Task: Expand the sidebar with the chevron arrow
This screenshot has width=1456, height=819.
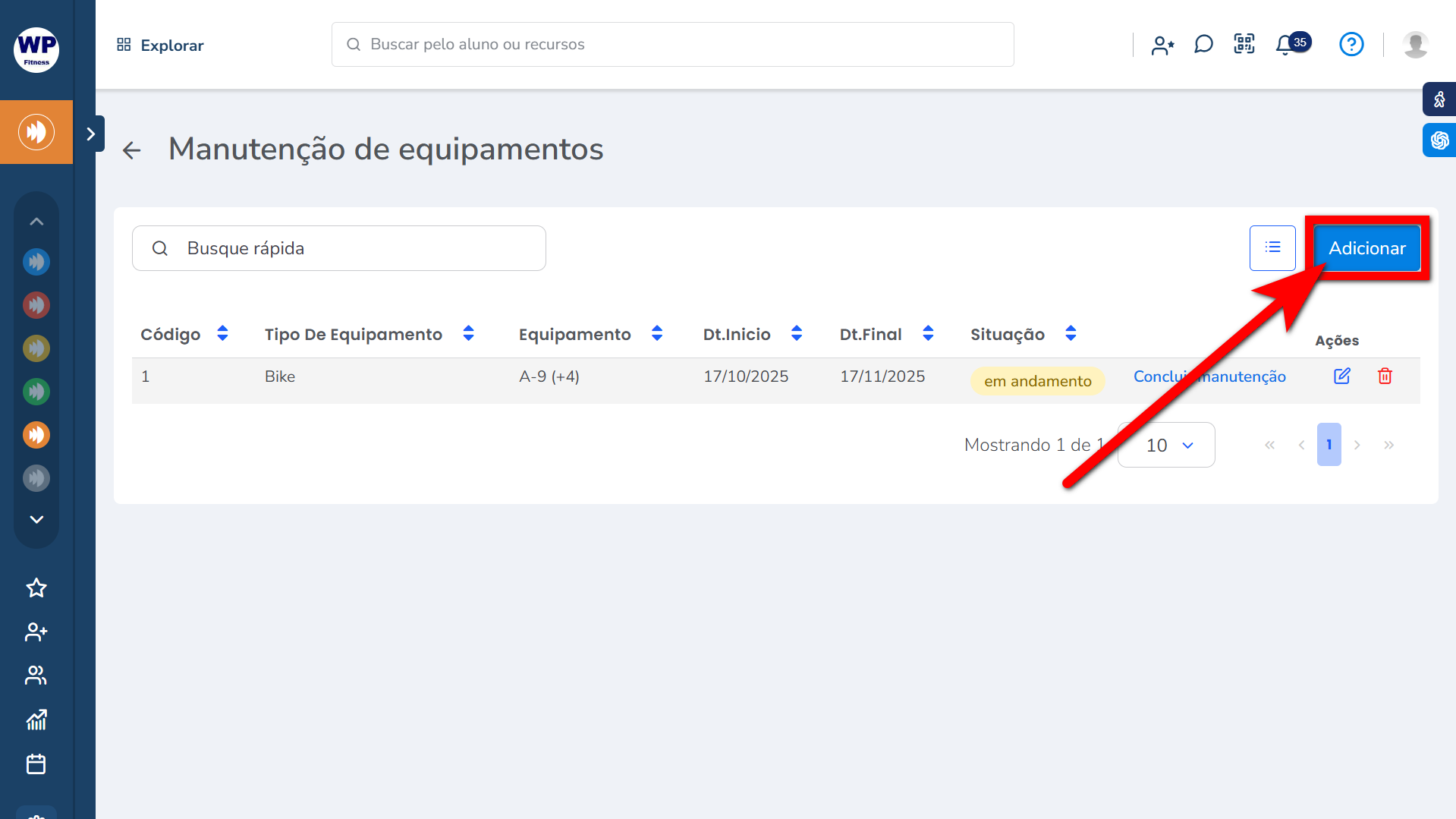Action: [x=91, y=134]
